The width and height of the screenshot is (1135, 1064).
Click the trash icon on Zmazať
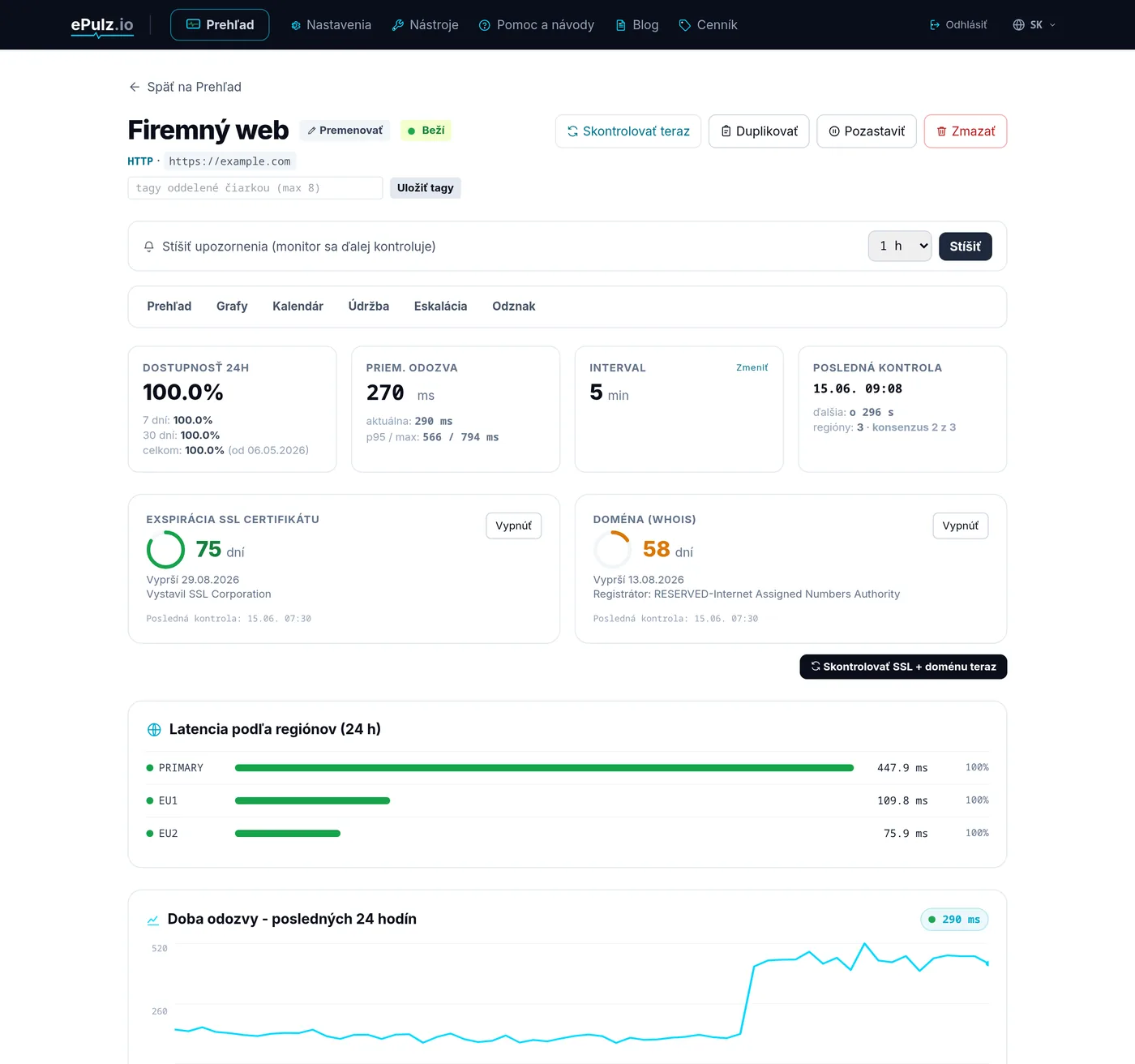(941, 131)
